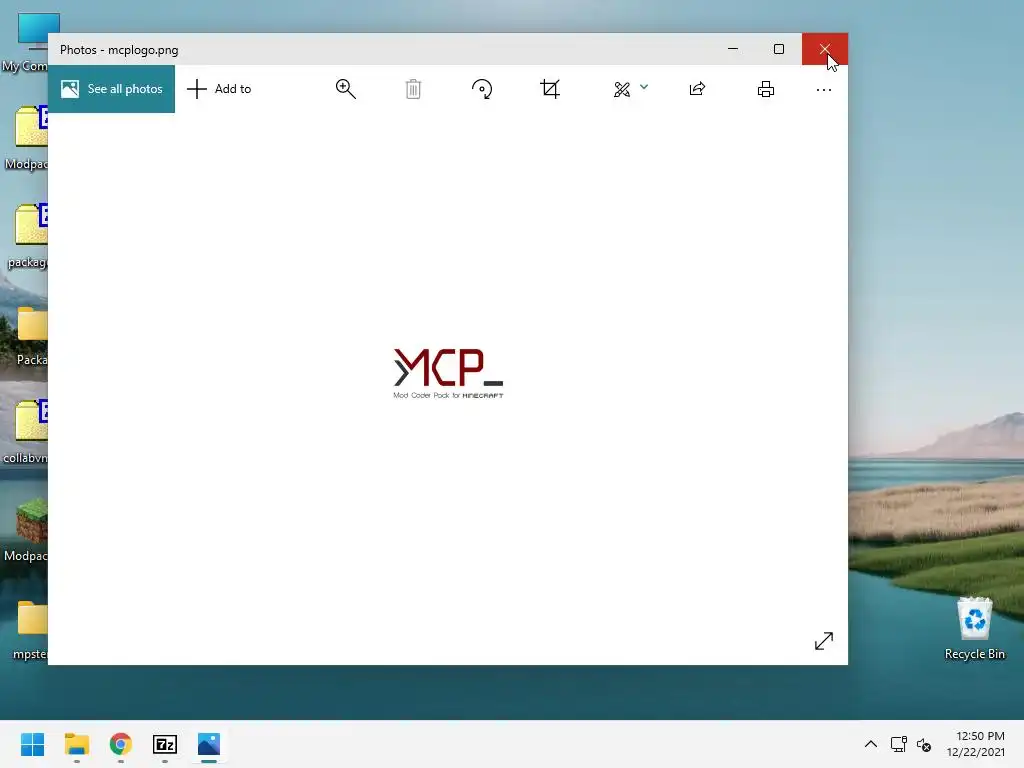Open File Explorer from the taskbar
This screenshot has width=1024, height=768.
pos(77,744)
